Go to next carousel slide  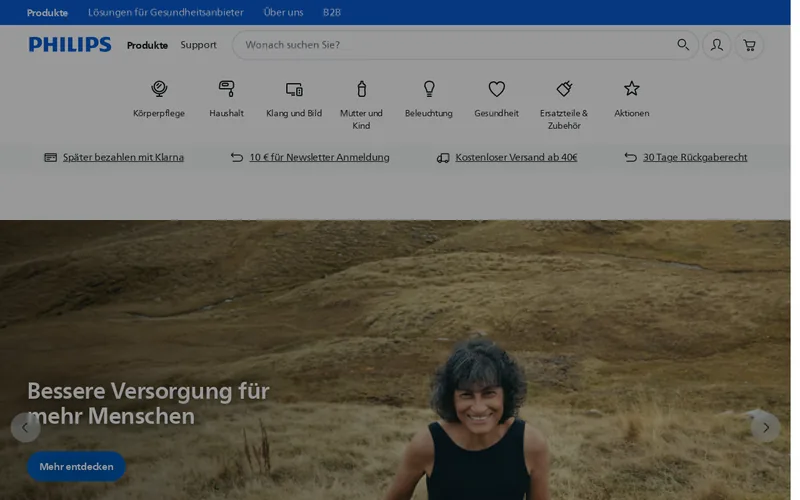tap(765, 427)
